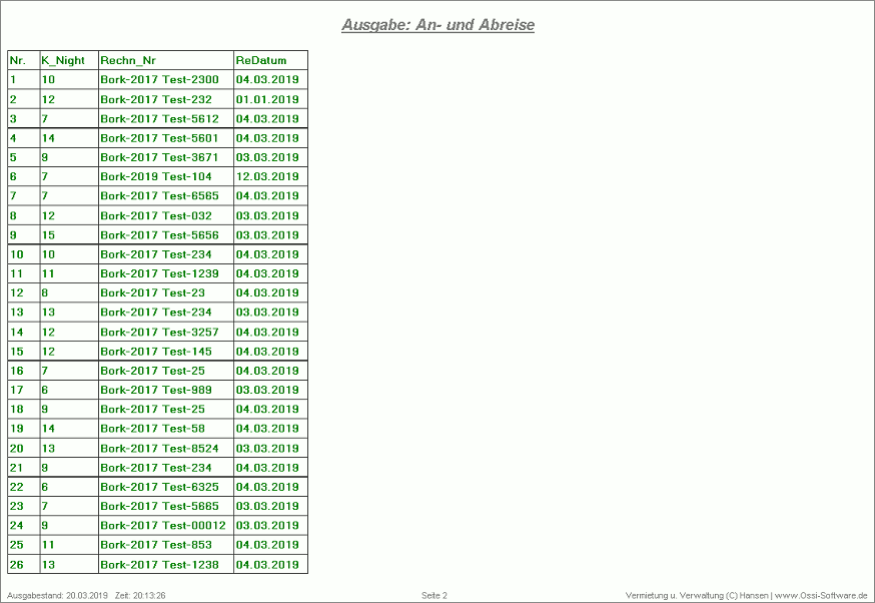Select the 'K_Night' column header

(63, 60)
